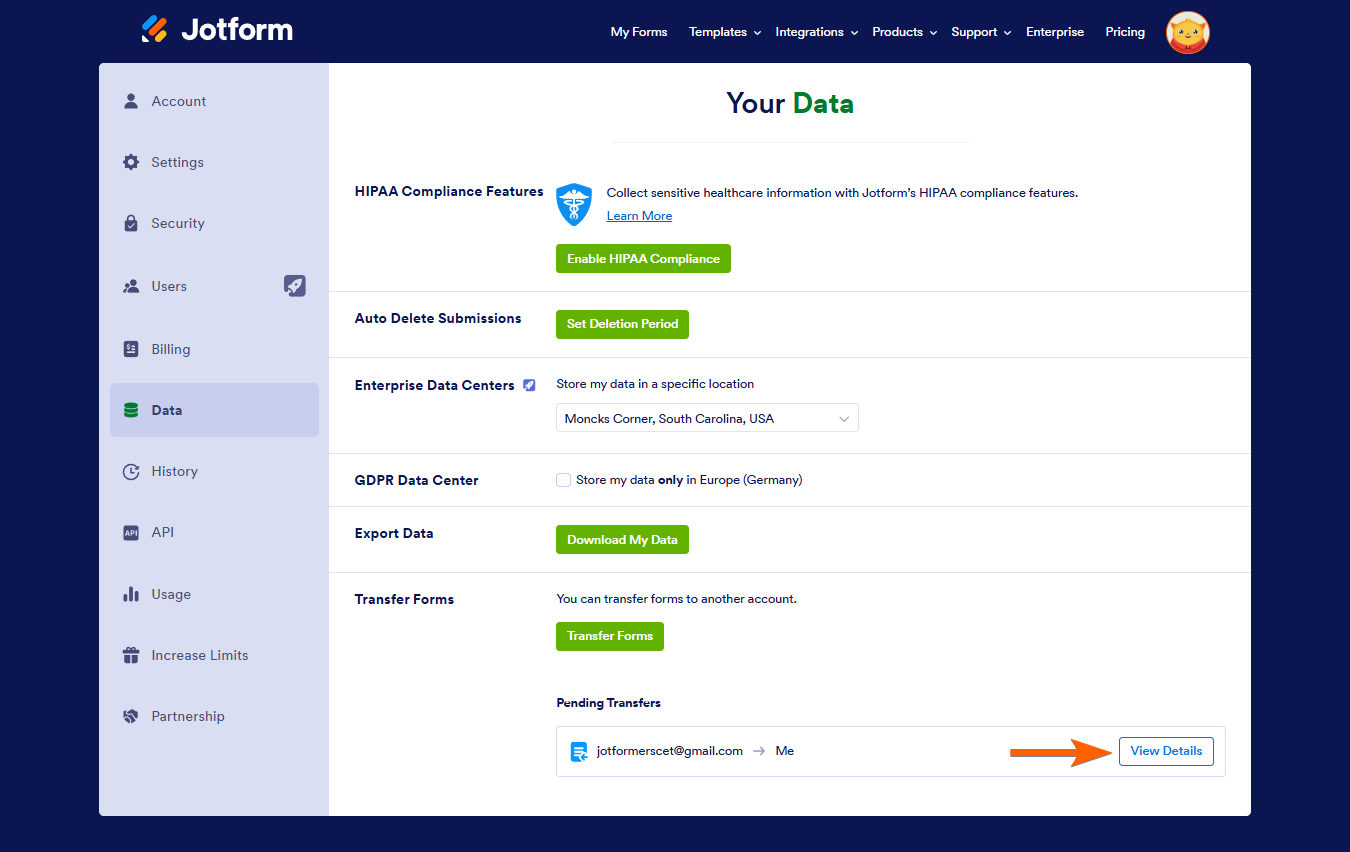Click the Pending Transfers heading
The image size is (1350, 852).
608,703
